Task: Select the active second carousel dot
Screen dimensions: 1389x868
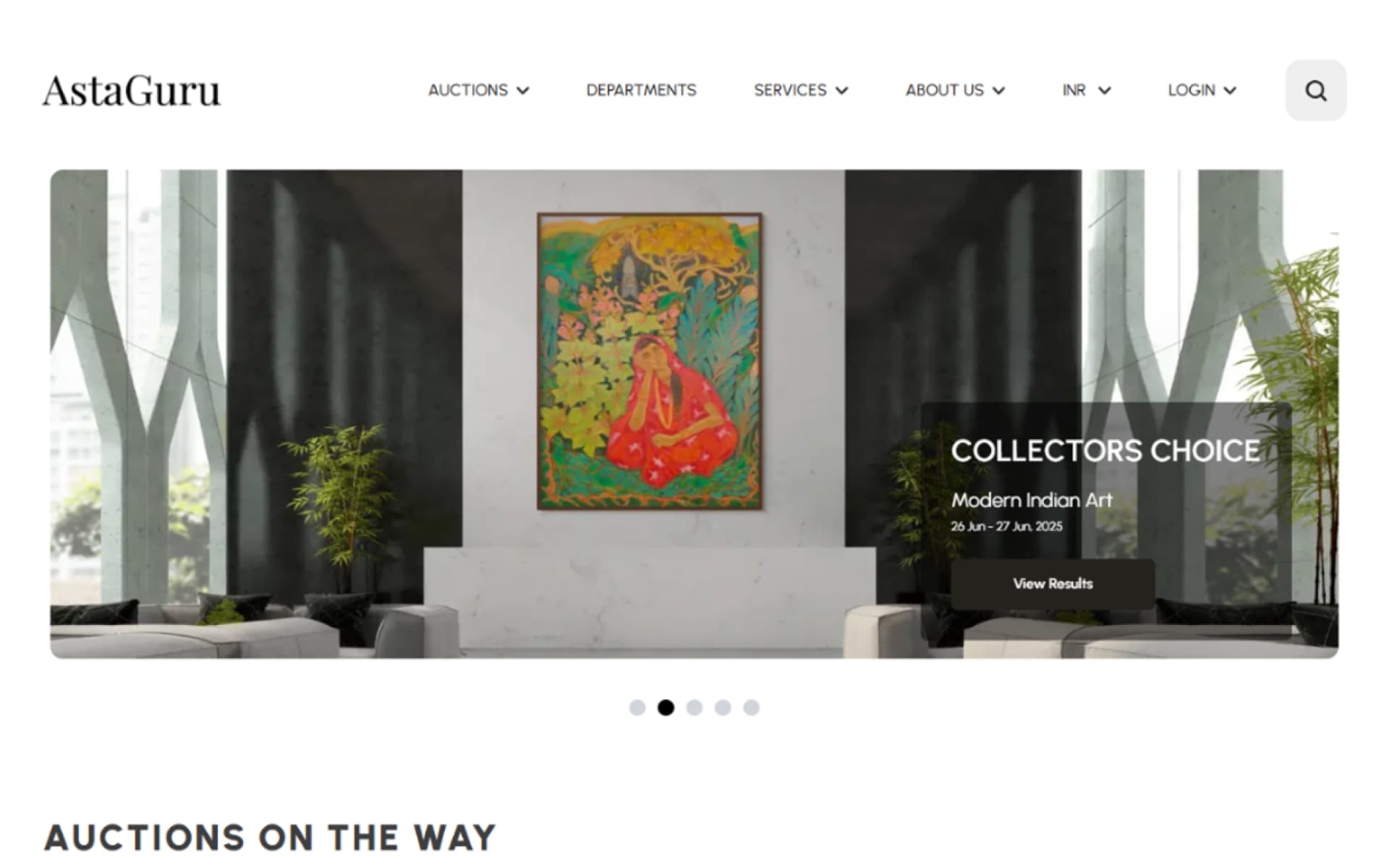Action: (666, 707)
